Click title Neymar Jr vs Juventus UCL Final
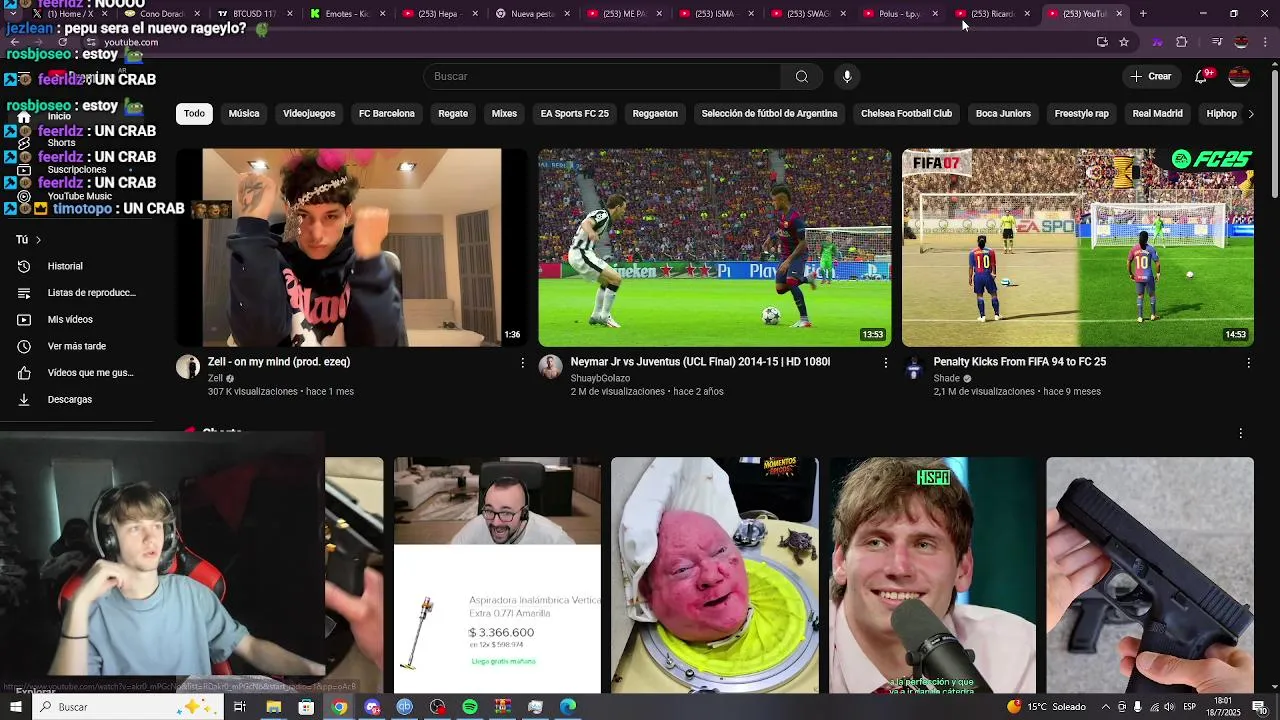Image resolution: width=1280 pixels, height=720 pixels. pos(700,362)
